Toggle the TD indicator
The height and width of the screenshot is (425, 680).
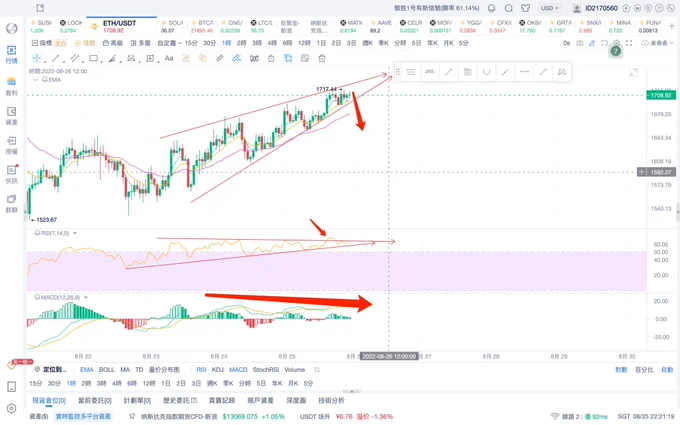click(x=139, y=369)
